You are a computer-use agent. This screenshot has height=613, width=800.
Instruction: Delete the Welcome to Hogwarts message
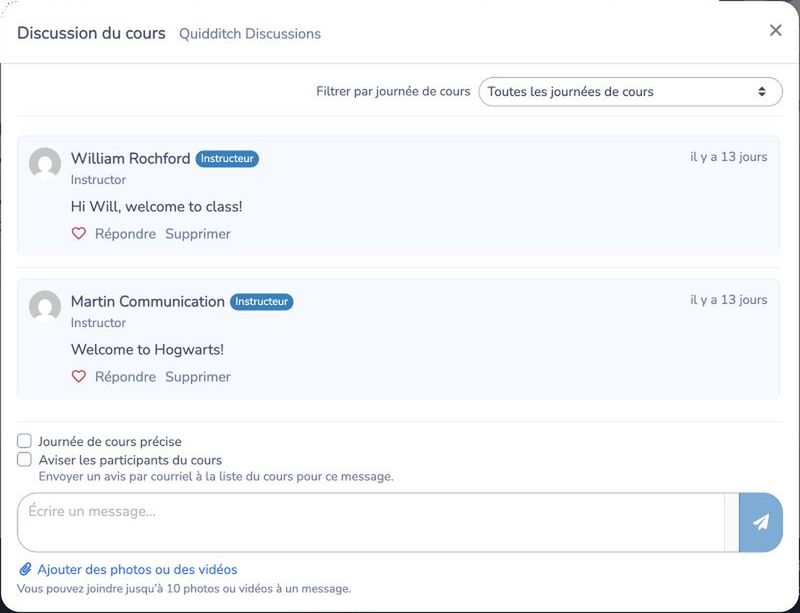point(198,377)
